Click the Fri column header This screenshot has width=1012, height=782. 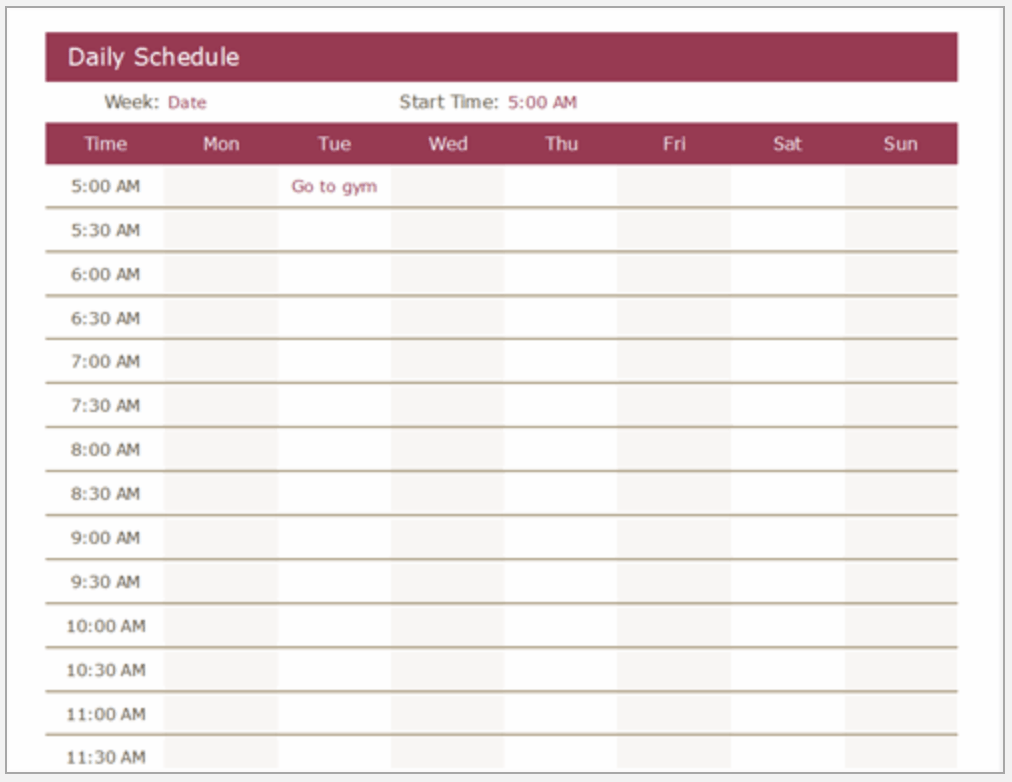[x=674, y=144]
